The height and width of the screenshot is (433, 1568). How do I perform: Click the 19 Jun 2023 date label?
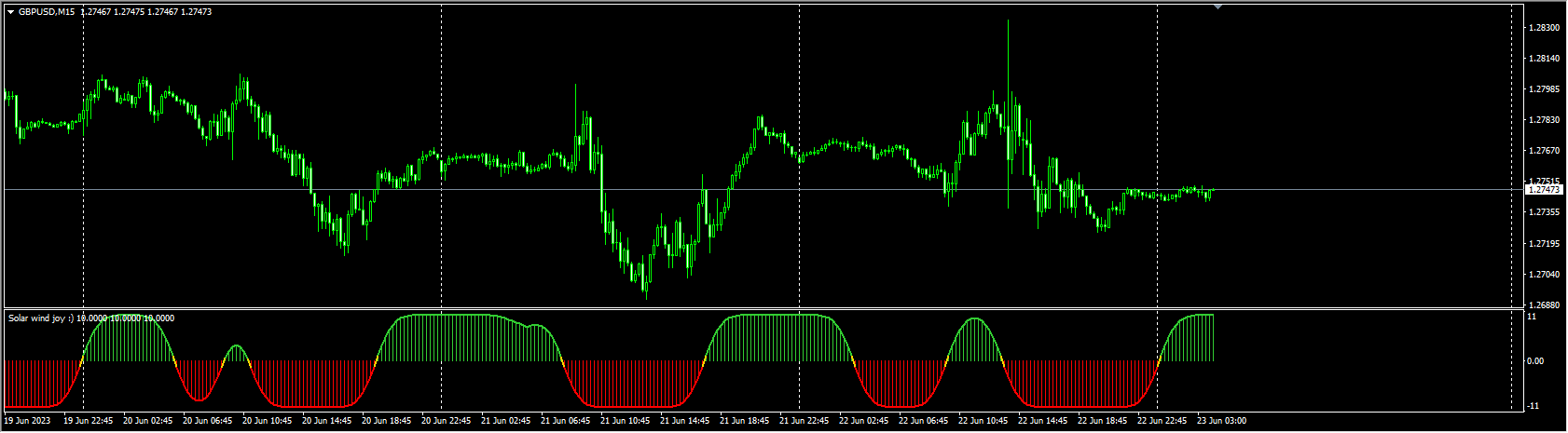coord(28,421)
